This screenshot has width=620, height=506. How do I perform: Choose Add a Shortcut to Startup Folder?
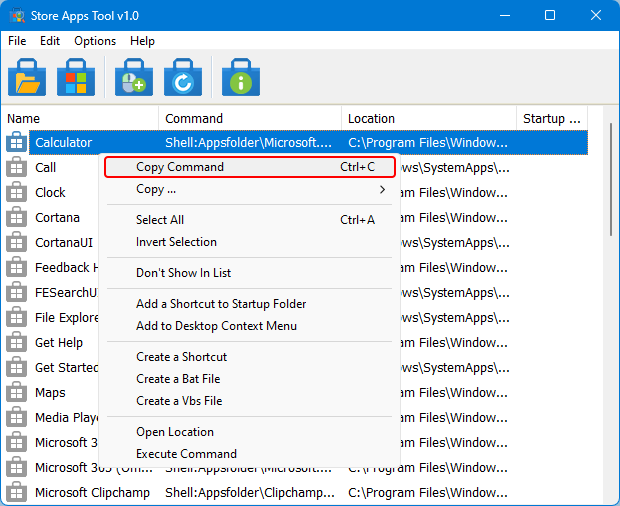pyautogui.click(x=250, y=304)
